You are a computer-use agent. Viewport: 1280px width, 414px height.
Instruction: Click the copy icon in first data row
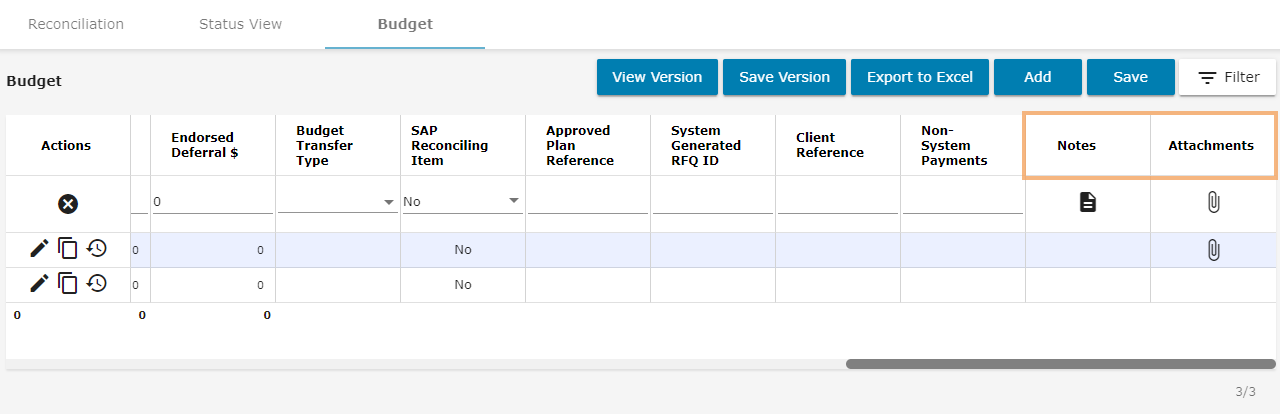pos(68,249)
